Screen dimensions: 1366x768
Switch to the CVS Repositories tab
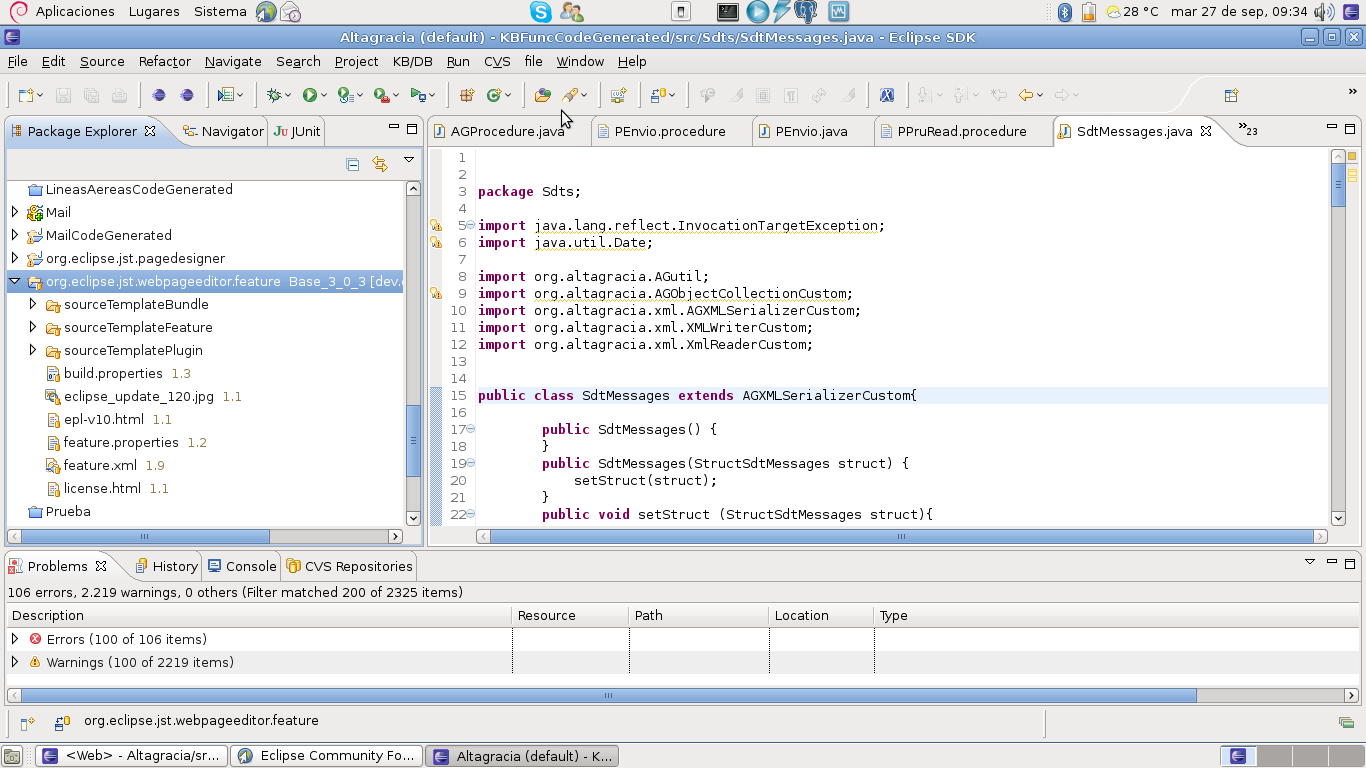click(x=349, y=566)
